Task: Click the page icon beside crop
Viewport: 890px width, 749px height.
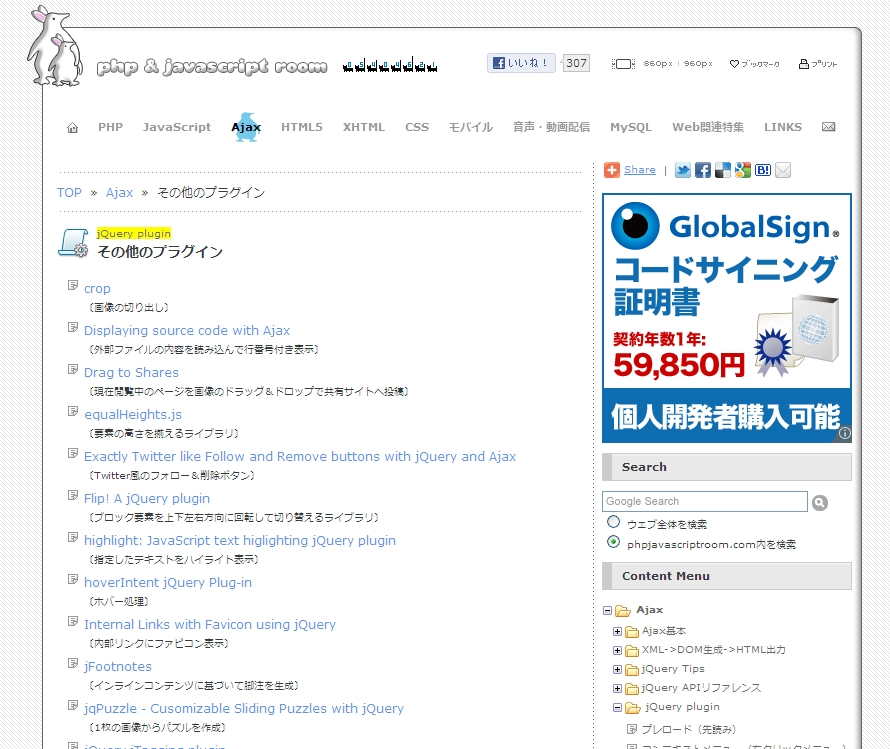Action: tap(73, 285)
